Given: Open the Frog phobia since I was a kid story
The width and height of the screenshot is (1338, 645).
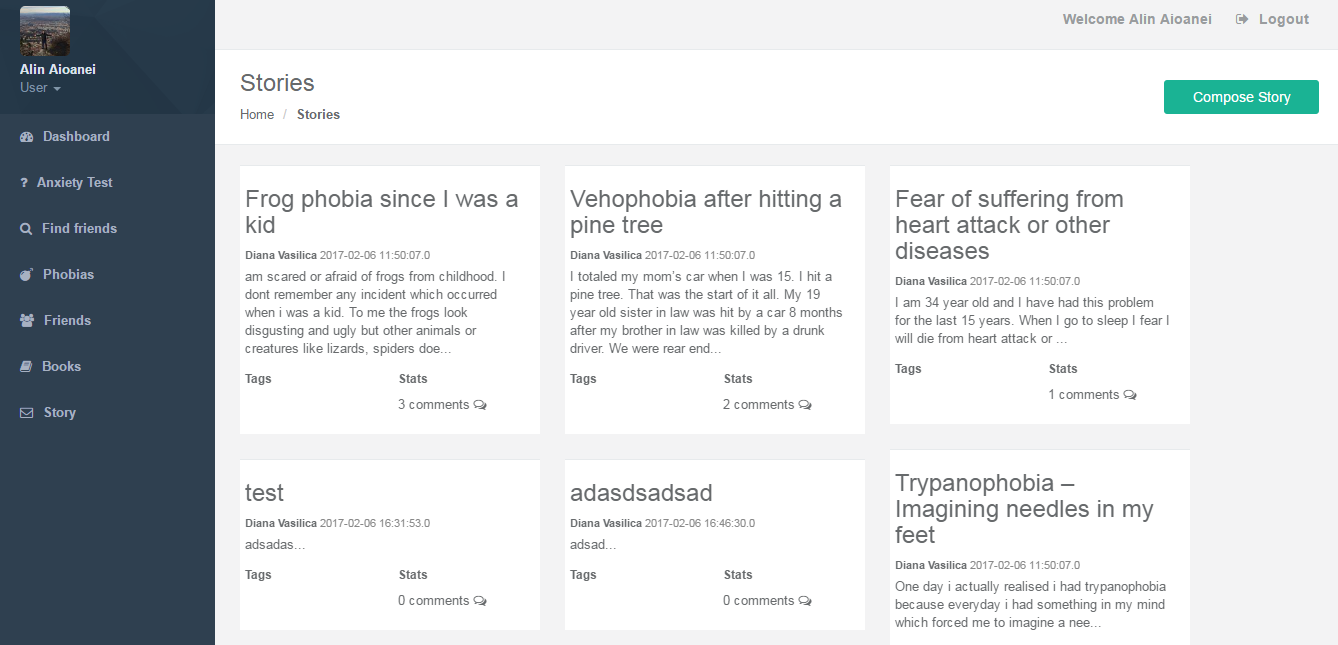Looking at the screenshot, I should pyautogui.click(x=381, y=212).
